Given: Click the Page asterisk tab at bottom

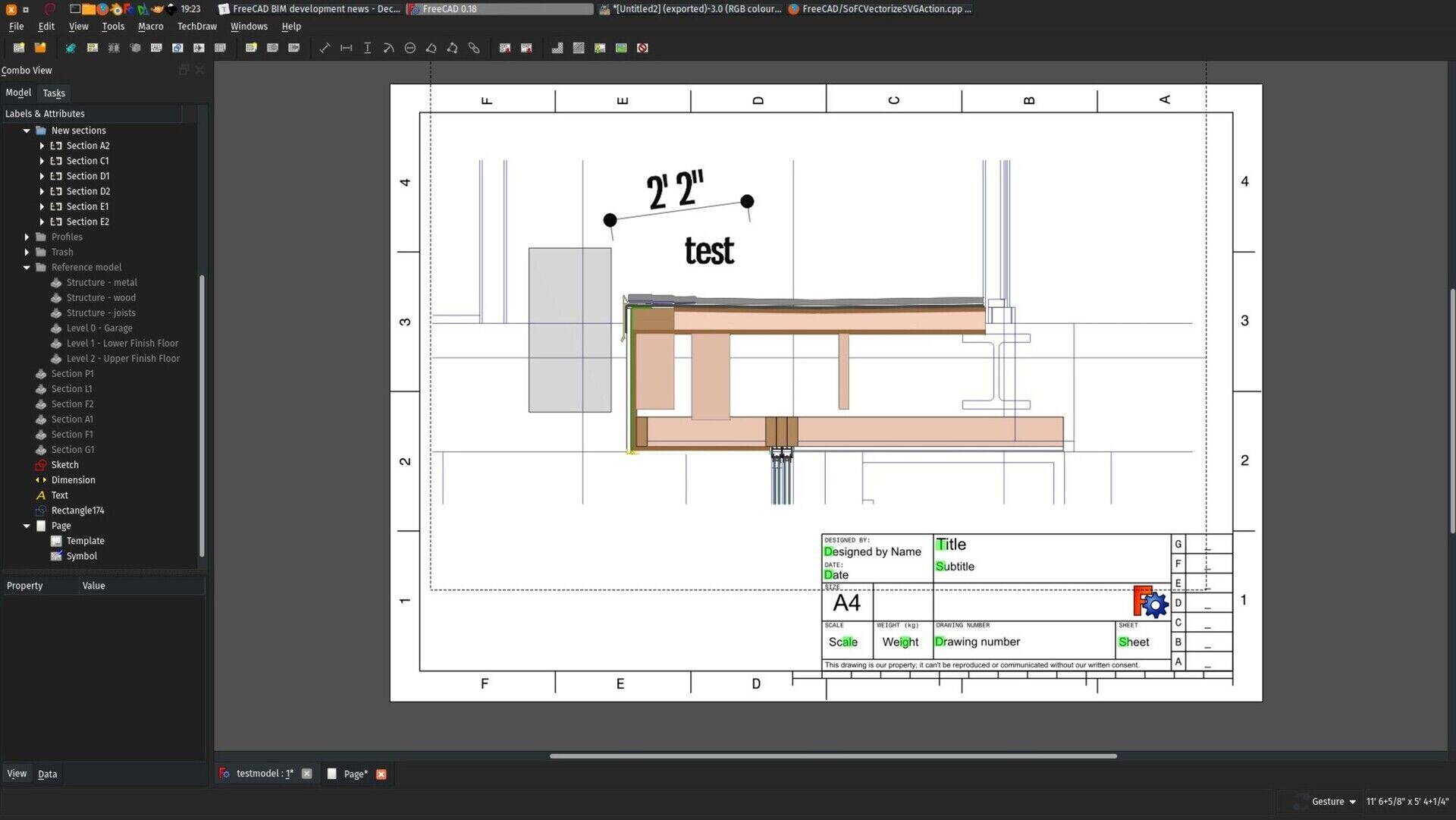Looking at the screenshot, I should click(354, 773).
